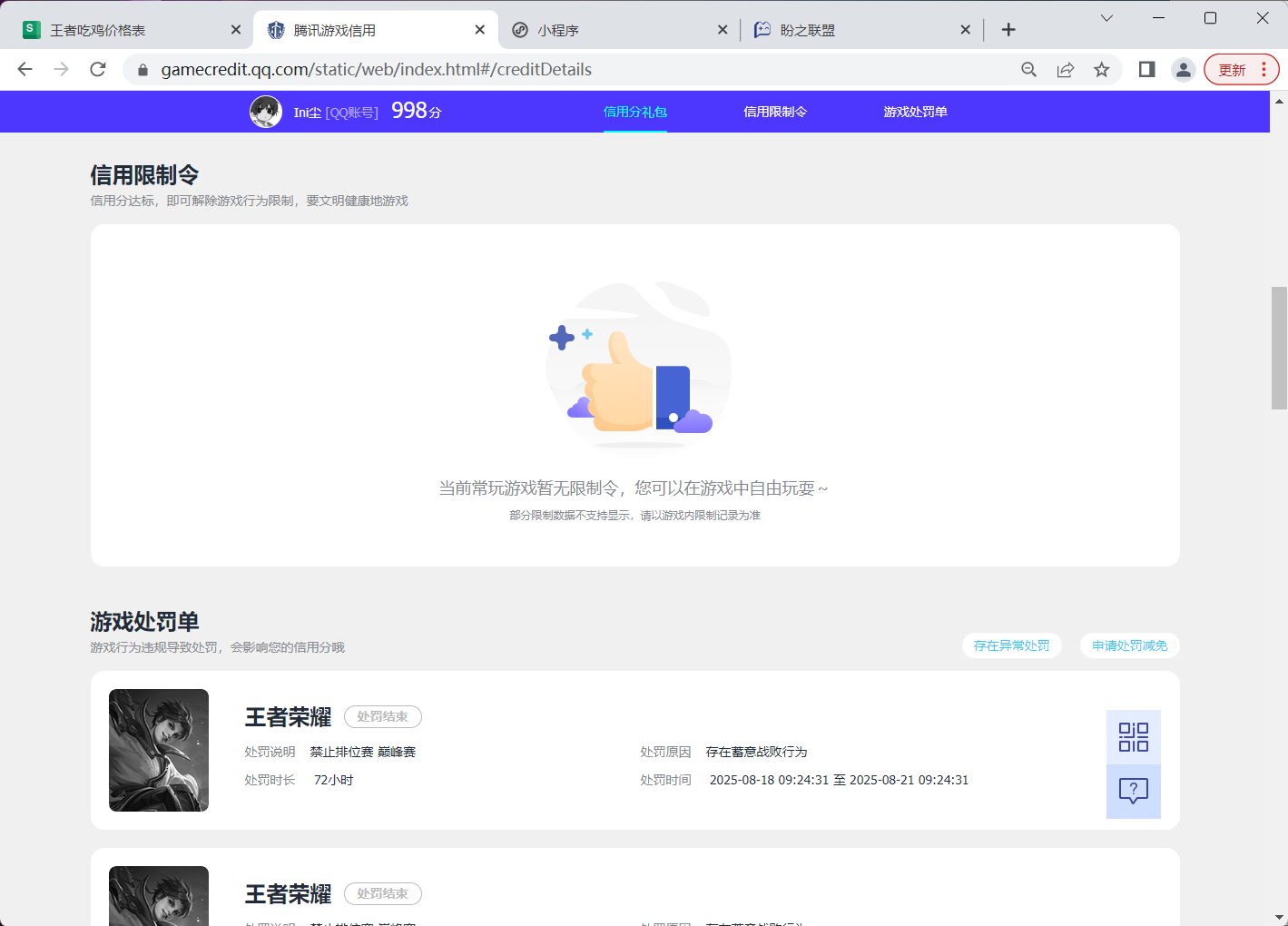Switch to 小程序 browser tab
This screenshot has height=926, width=1288.
[617, 30]
